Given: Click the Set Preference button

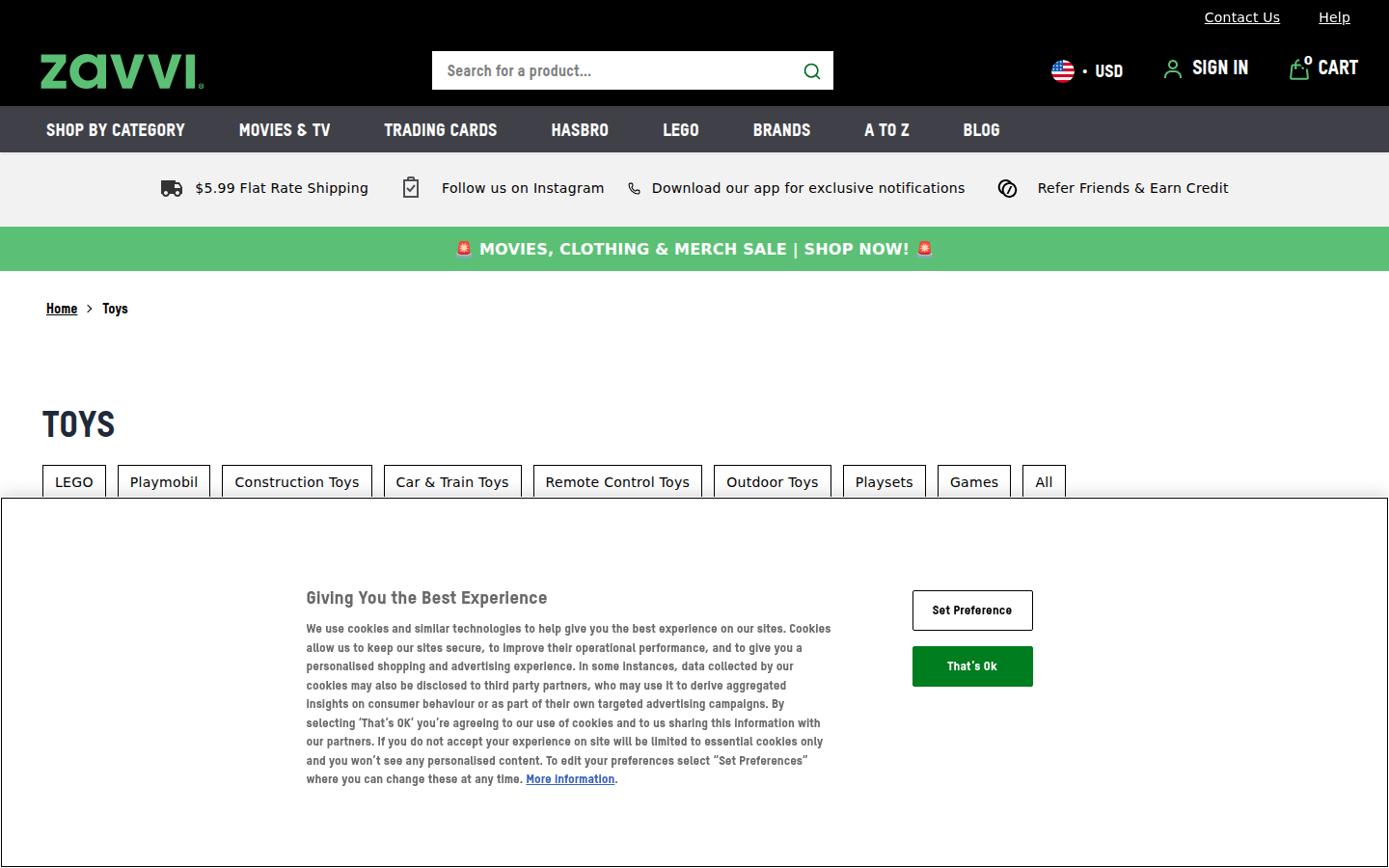Looking at the screenshot, I should click(972, 610).
